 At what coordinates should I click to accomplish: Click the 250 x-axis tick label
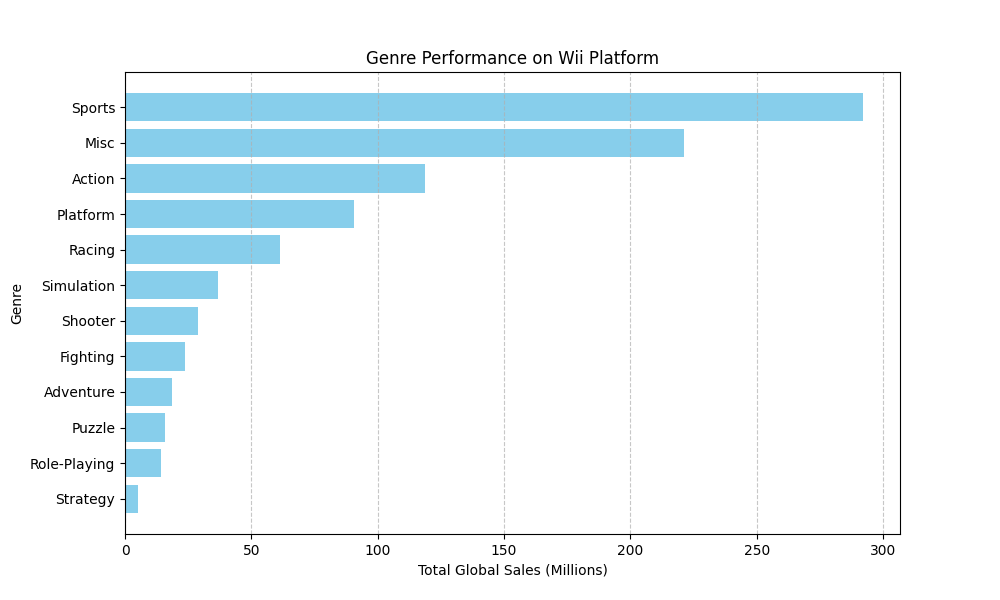(757, 548)
